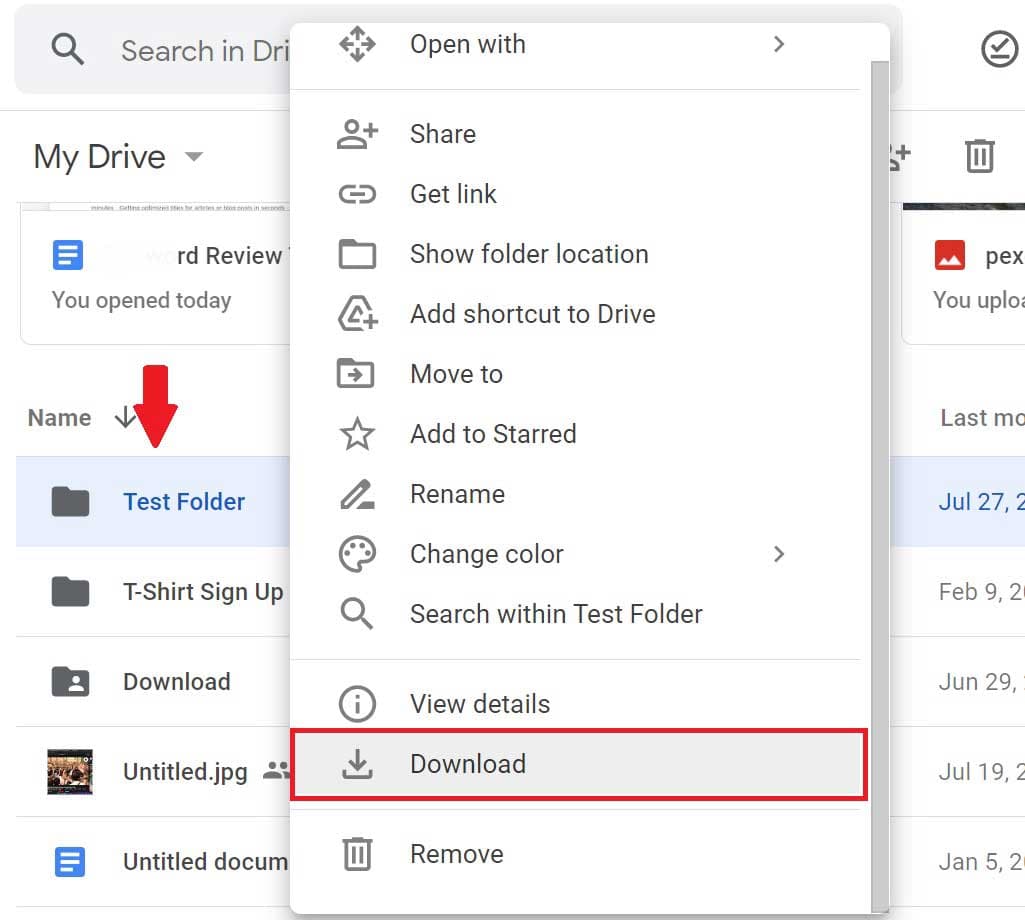Click the Move to folder icon
Screen dimensions: 1025x920
(357, 373)
